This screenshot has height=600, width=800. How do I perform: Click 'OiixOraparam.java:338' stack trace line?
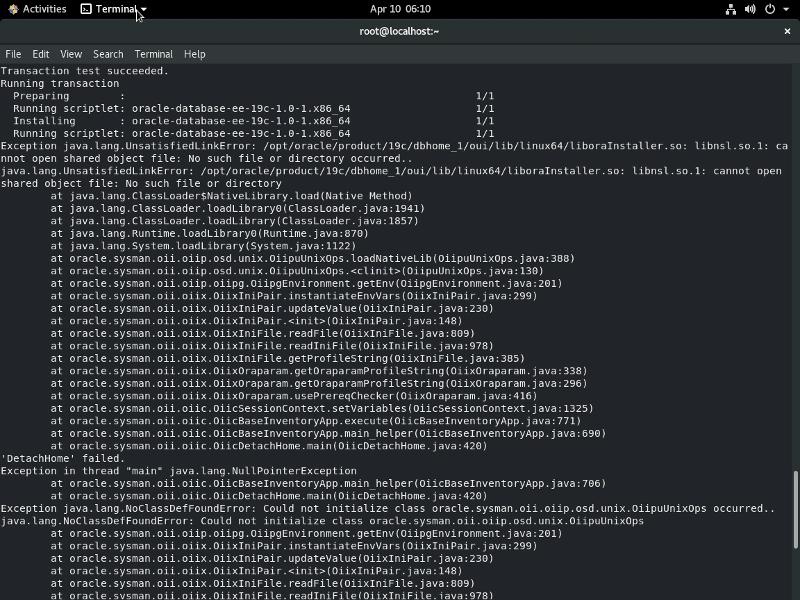319,371
